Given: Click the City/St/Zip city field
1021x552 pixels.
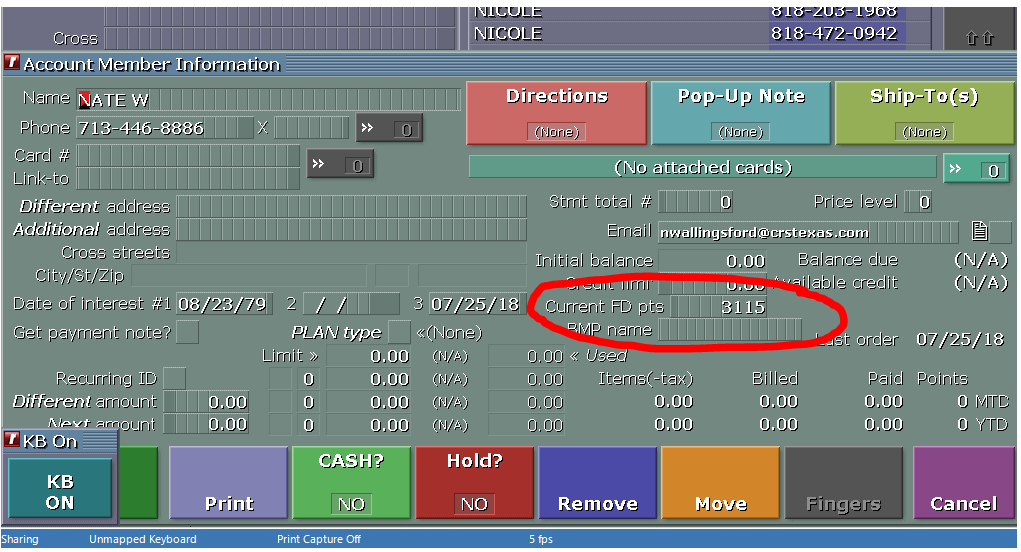Looking at the screenshot, I should click(x=249, y=276).
